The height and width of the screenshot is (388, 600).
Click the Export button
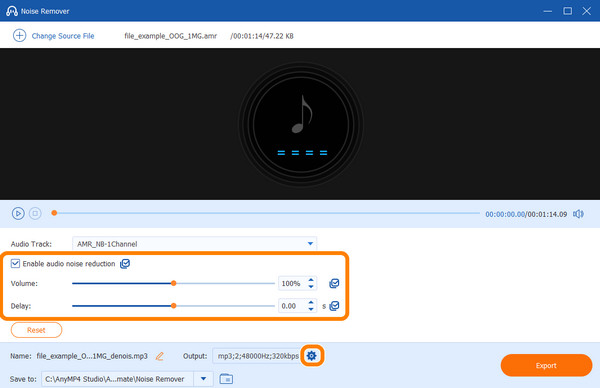click(x=546, y=365)
